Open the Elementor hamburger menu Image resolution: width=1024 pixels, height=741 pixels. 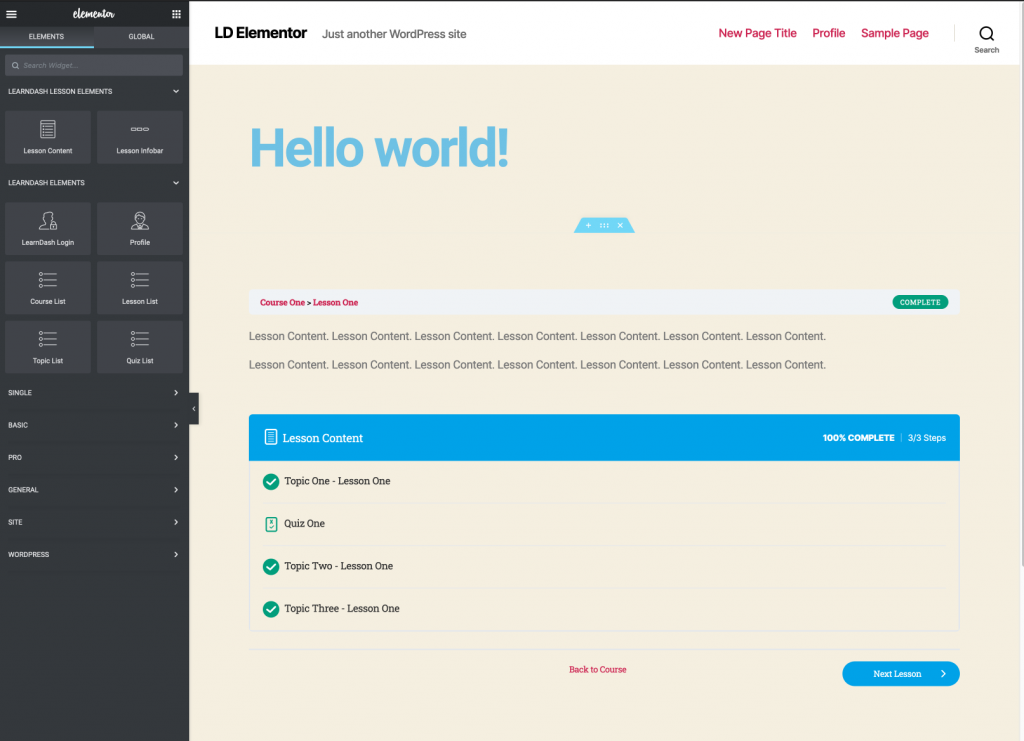(12, 14)
